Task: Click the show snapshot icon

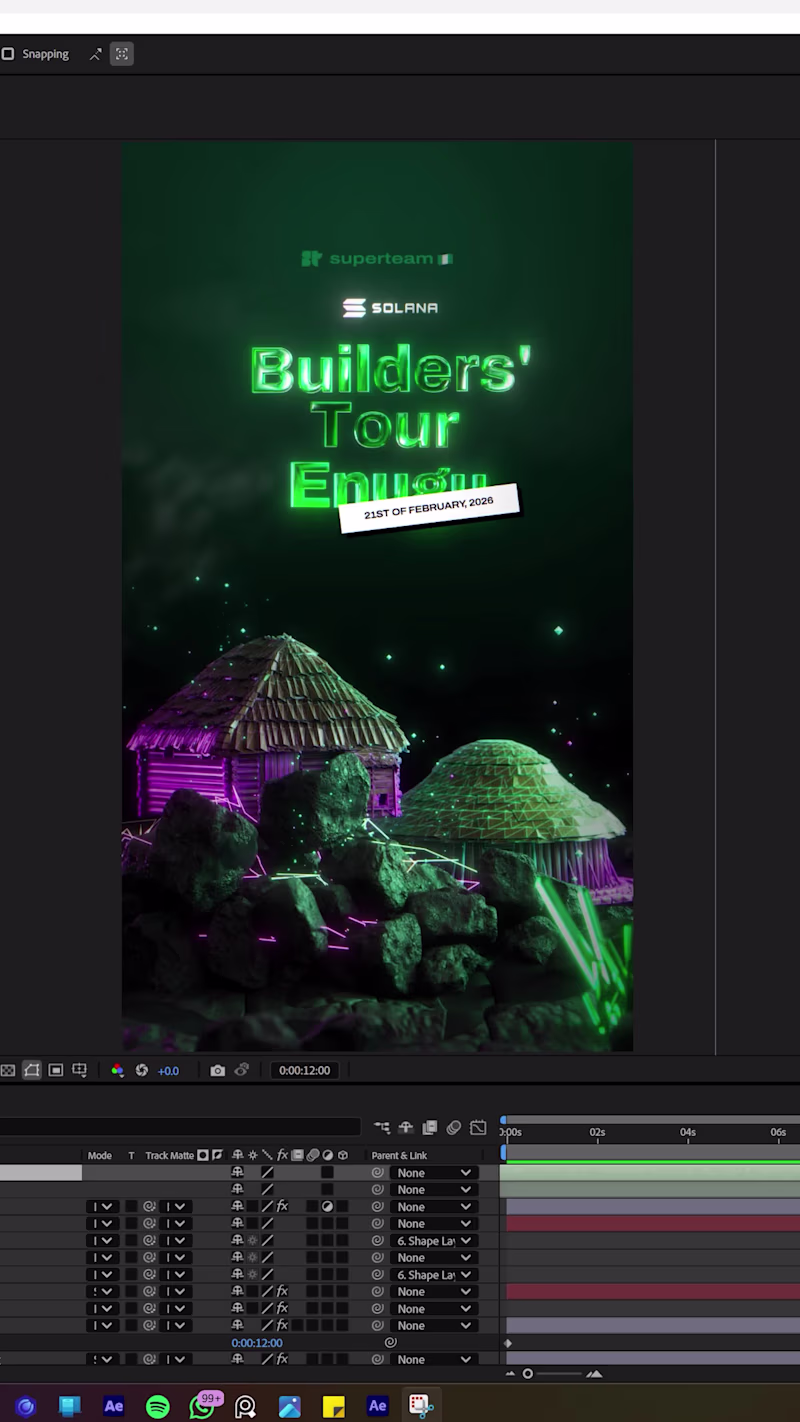Action: tap(241, 1070)
